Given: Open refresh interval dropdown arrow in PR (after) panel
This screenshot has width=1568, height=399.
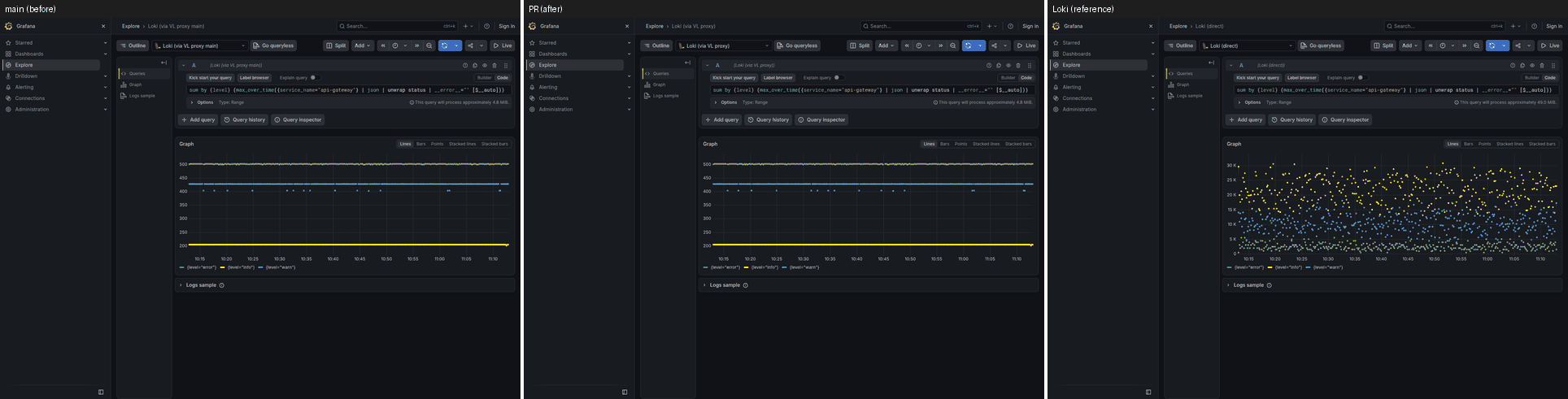Looking at the screenshot, I should coord(980,46).
